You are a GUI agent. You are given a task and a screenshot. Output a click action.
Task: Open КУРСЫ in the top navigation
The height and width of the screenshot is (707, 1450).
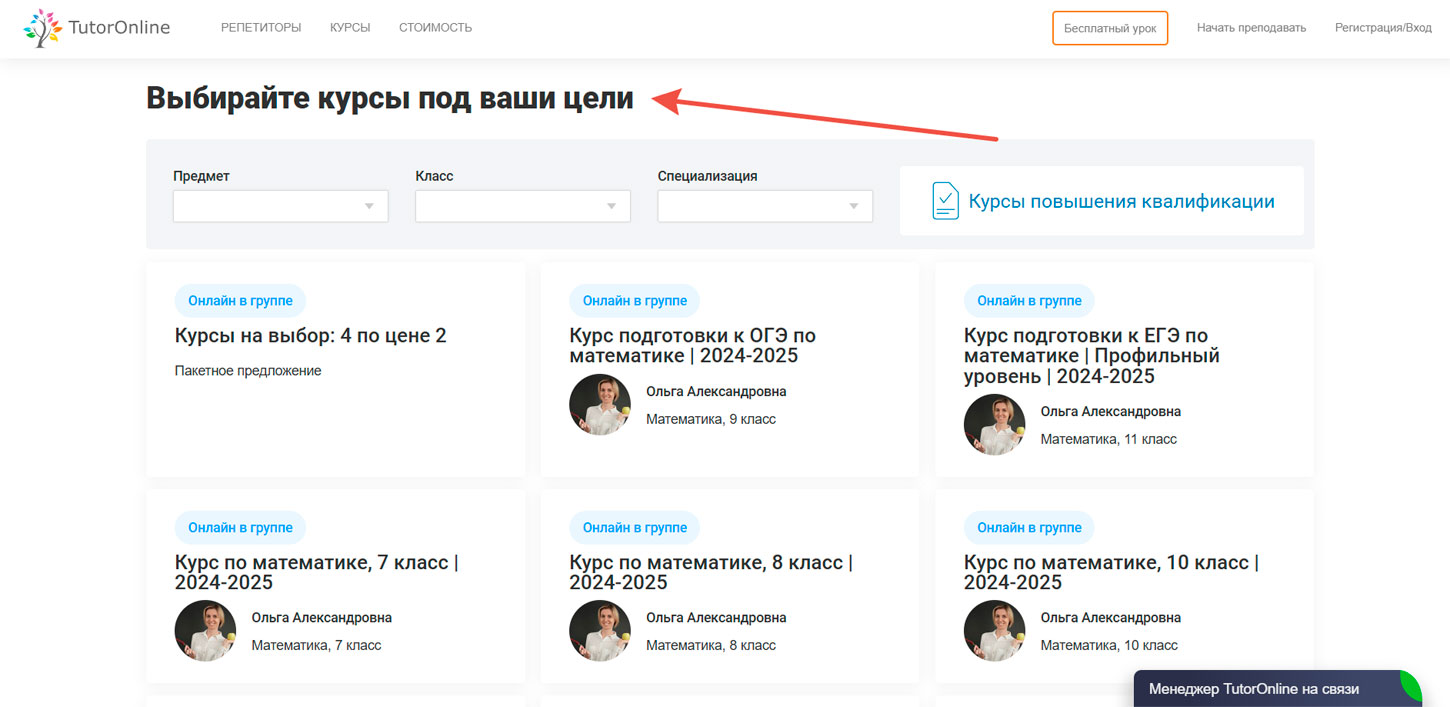tap(350, 28)
